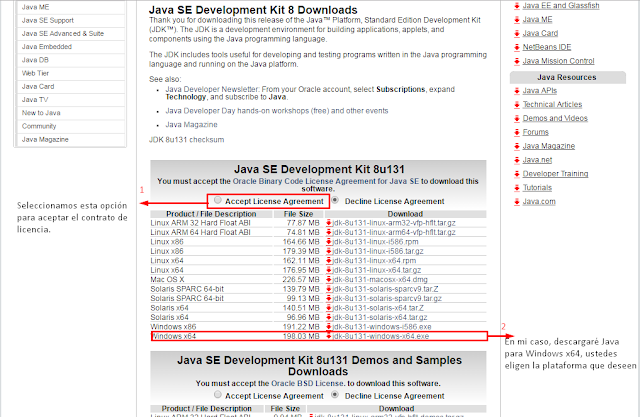The height and width of the screenshot is (417, 640).
Task: Click Windows x86 product description cell
Action: point(173,327)
